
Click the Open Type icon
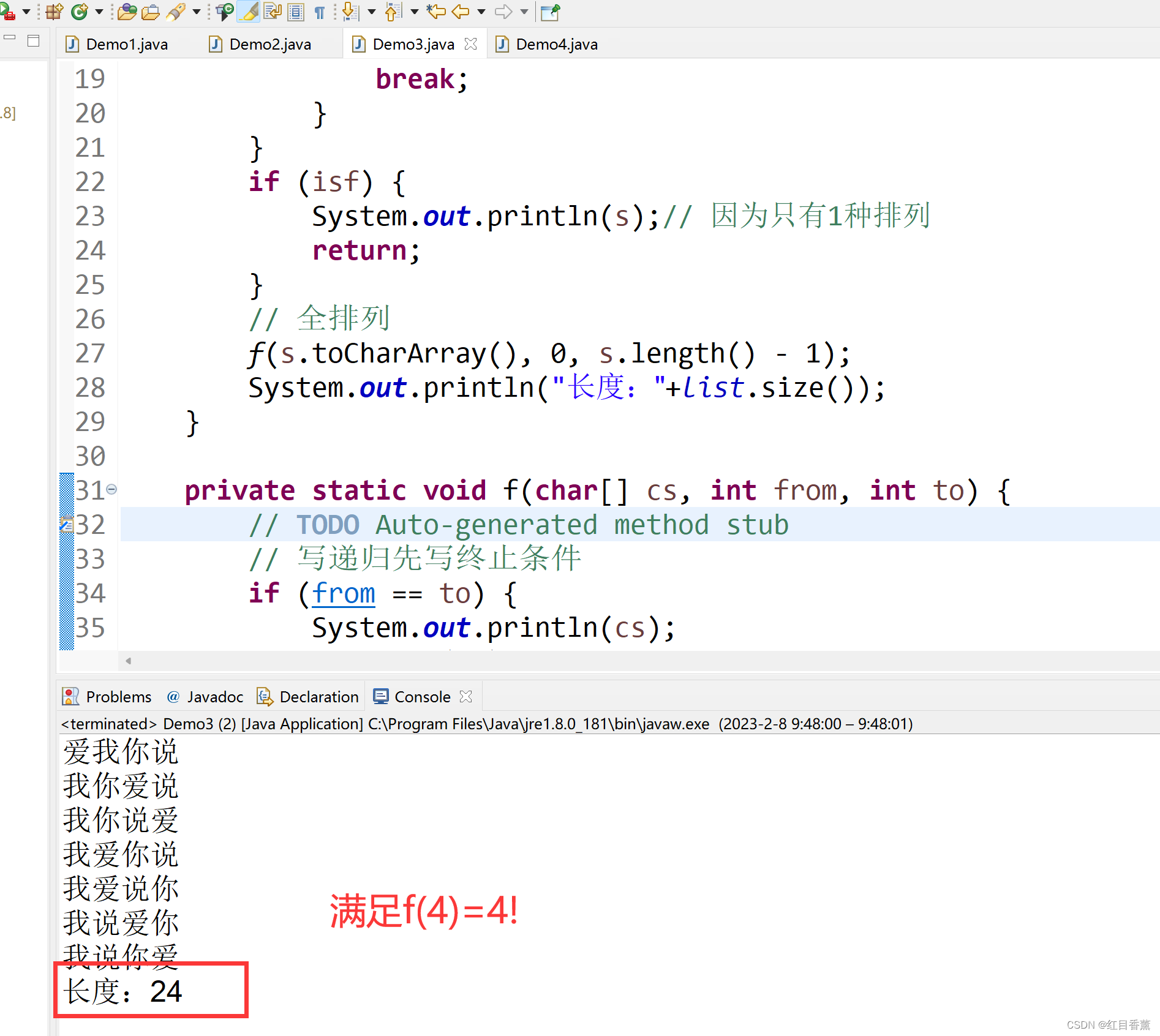pos(127,11)
